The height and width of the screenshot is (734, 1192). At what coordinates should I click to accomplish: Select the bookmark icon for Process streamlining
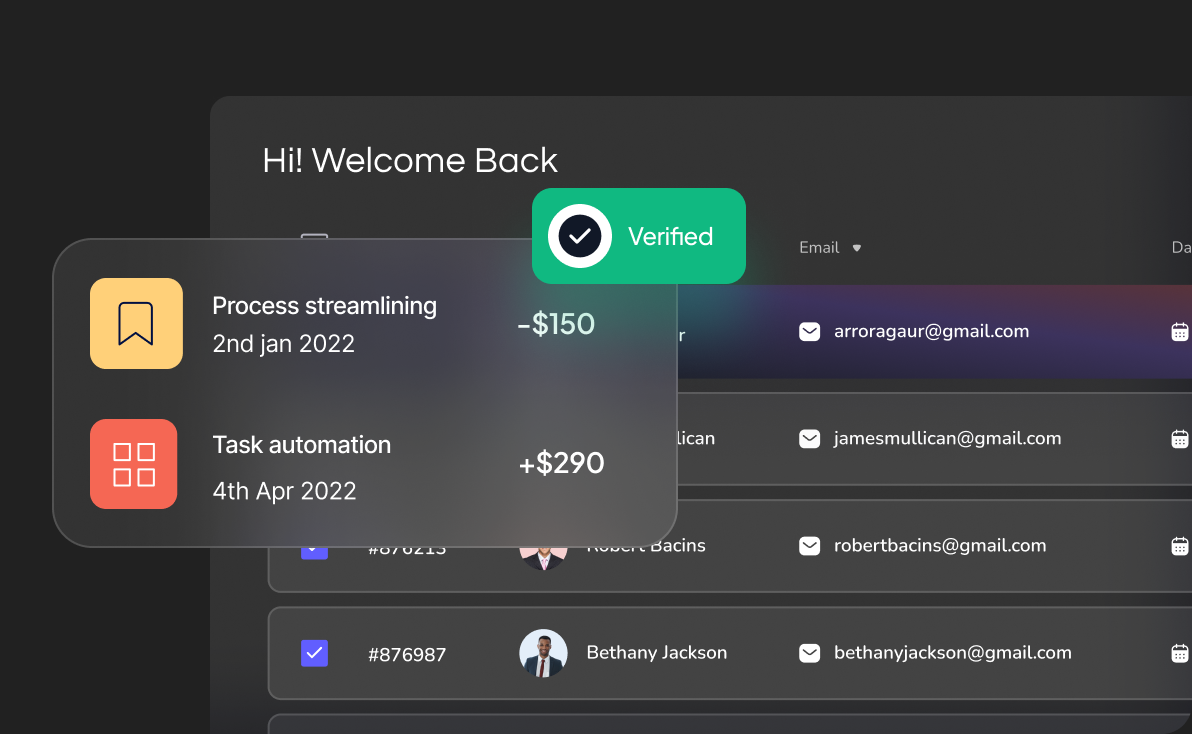(x=136, y=323)
